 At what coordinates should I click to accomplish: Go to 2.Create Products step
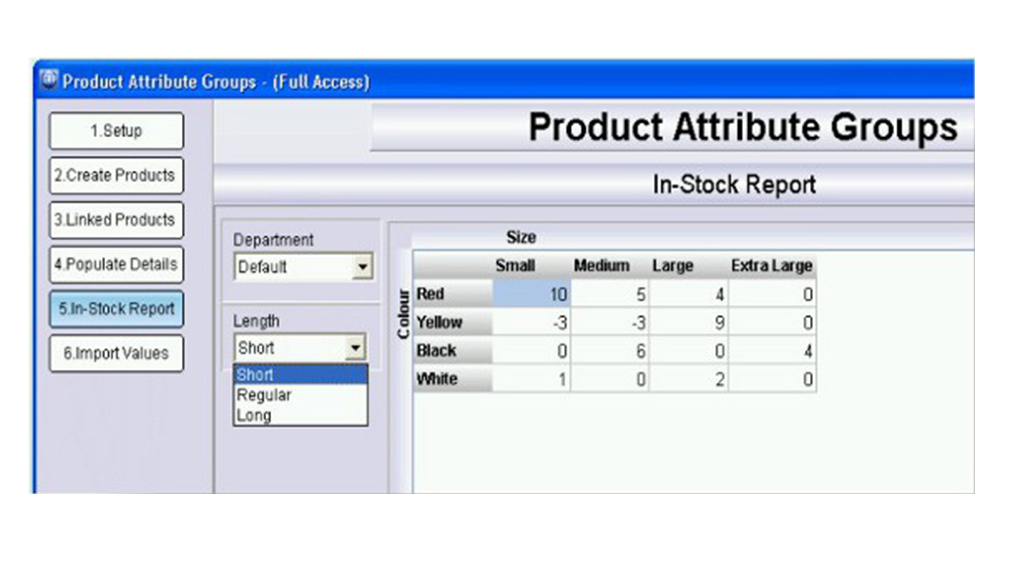[117, 175]
